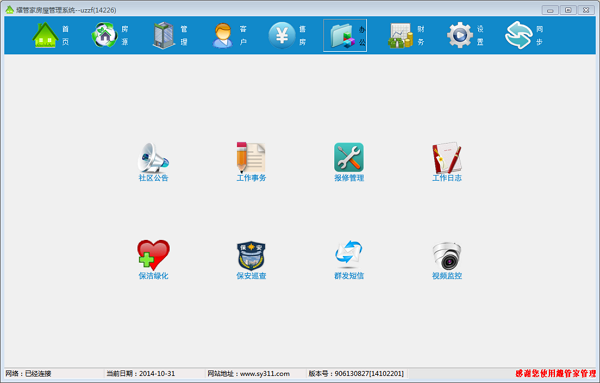Click the version number 906130827 text

click(356, 373)
